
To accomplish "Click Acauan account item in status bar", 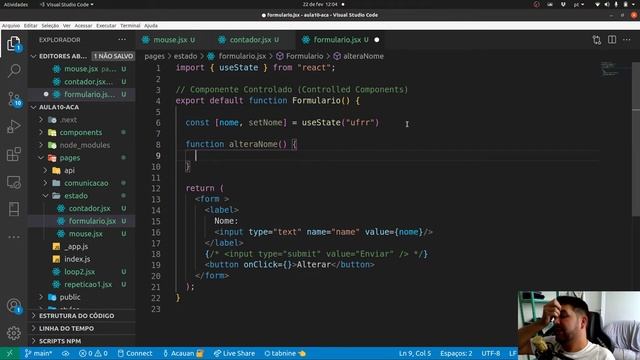I will click(x=183, y=353).
